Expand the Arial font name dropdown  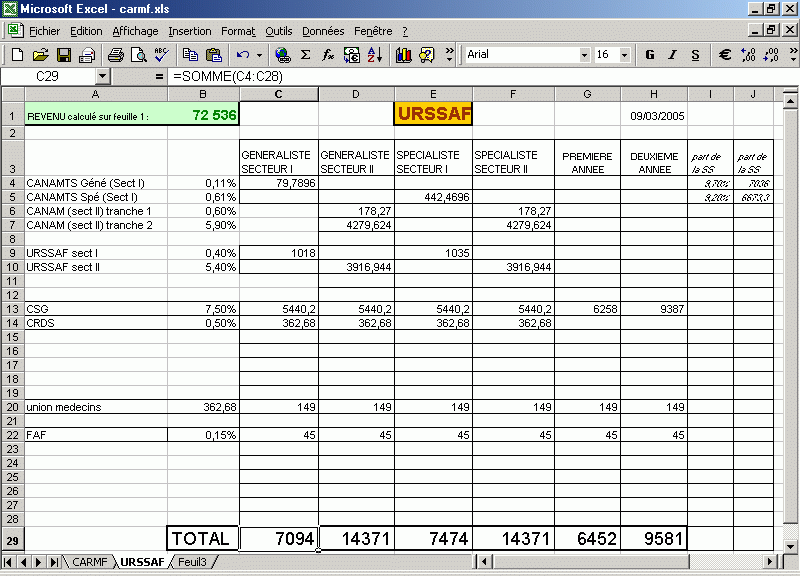coord(584,55)
